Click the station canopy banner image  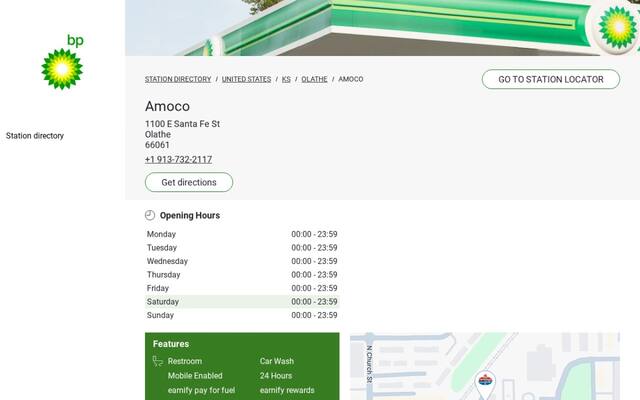coord(382,28)
